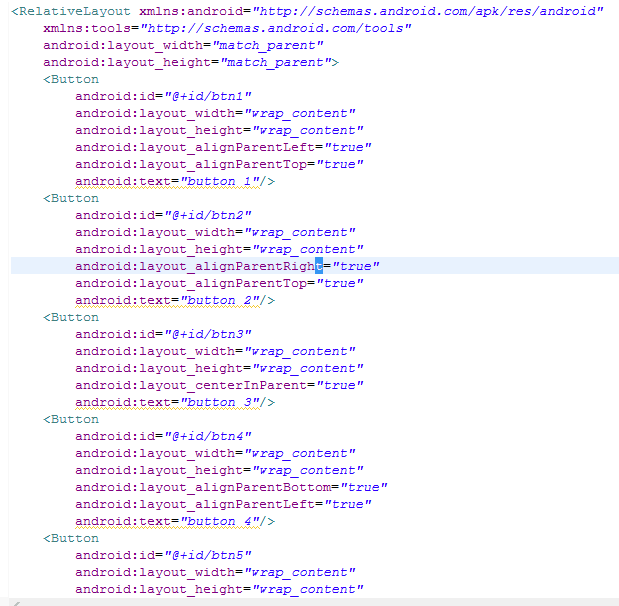Click the layout_alignParentBottom attribute line
Viewport: 619px width, 606px height.
click(x=231, y=487)
